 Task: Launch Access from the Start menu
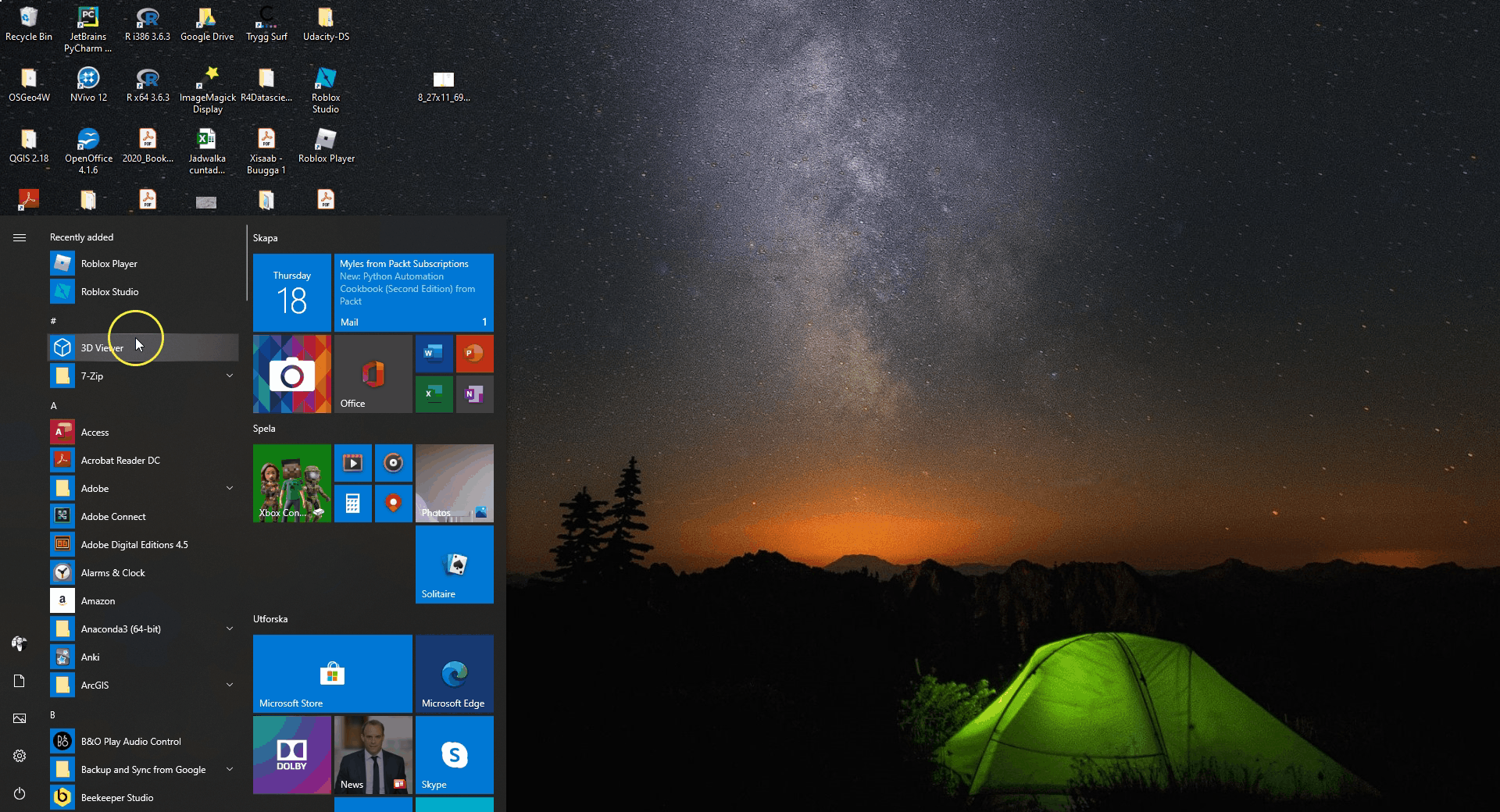point(143,433)
